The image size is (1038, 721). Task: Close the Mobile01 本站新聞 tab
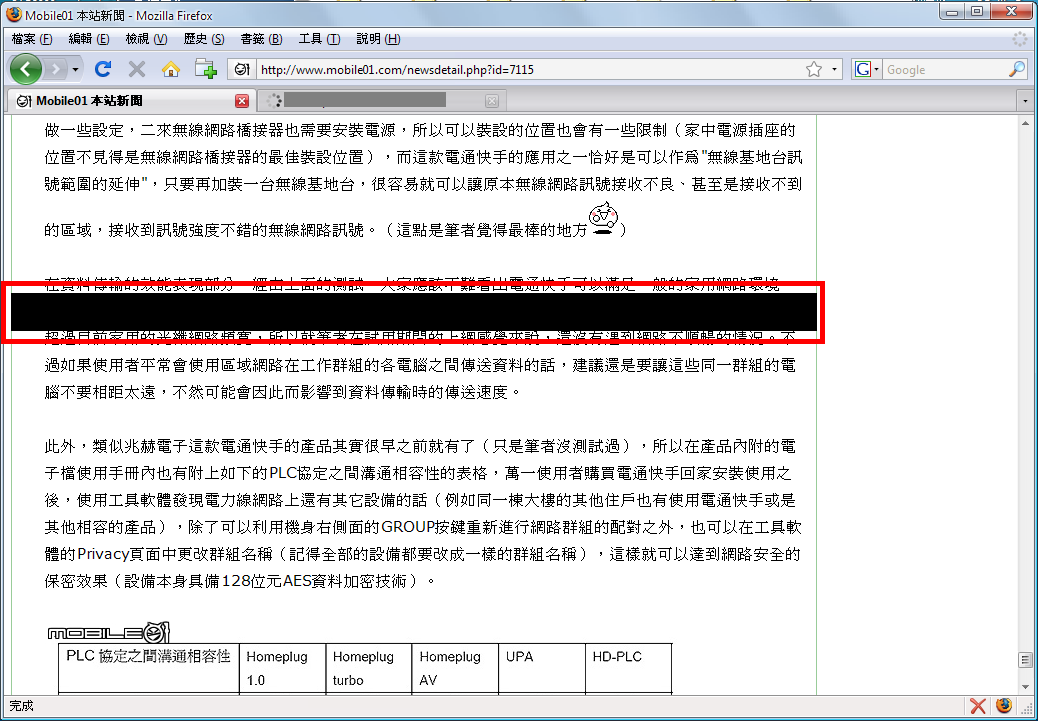(242, 101)
